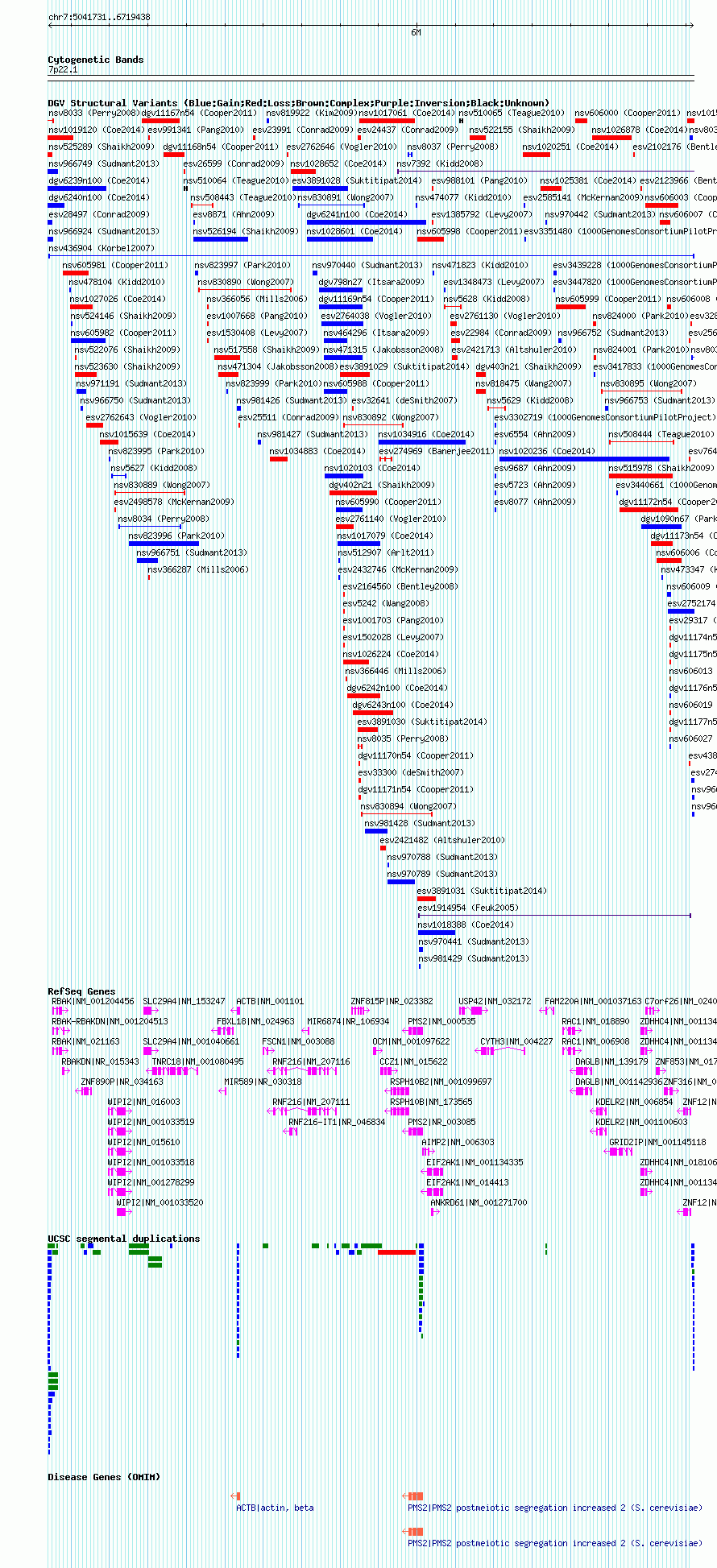The image size is (717, 1568).
Task: Select variant nsv823996 (Park2010)
Action: pyautogui.click(x=177, y=536)
